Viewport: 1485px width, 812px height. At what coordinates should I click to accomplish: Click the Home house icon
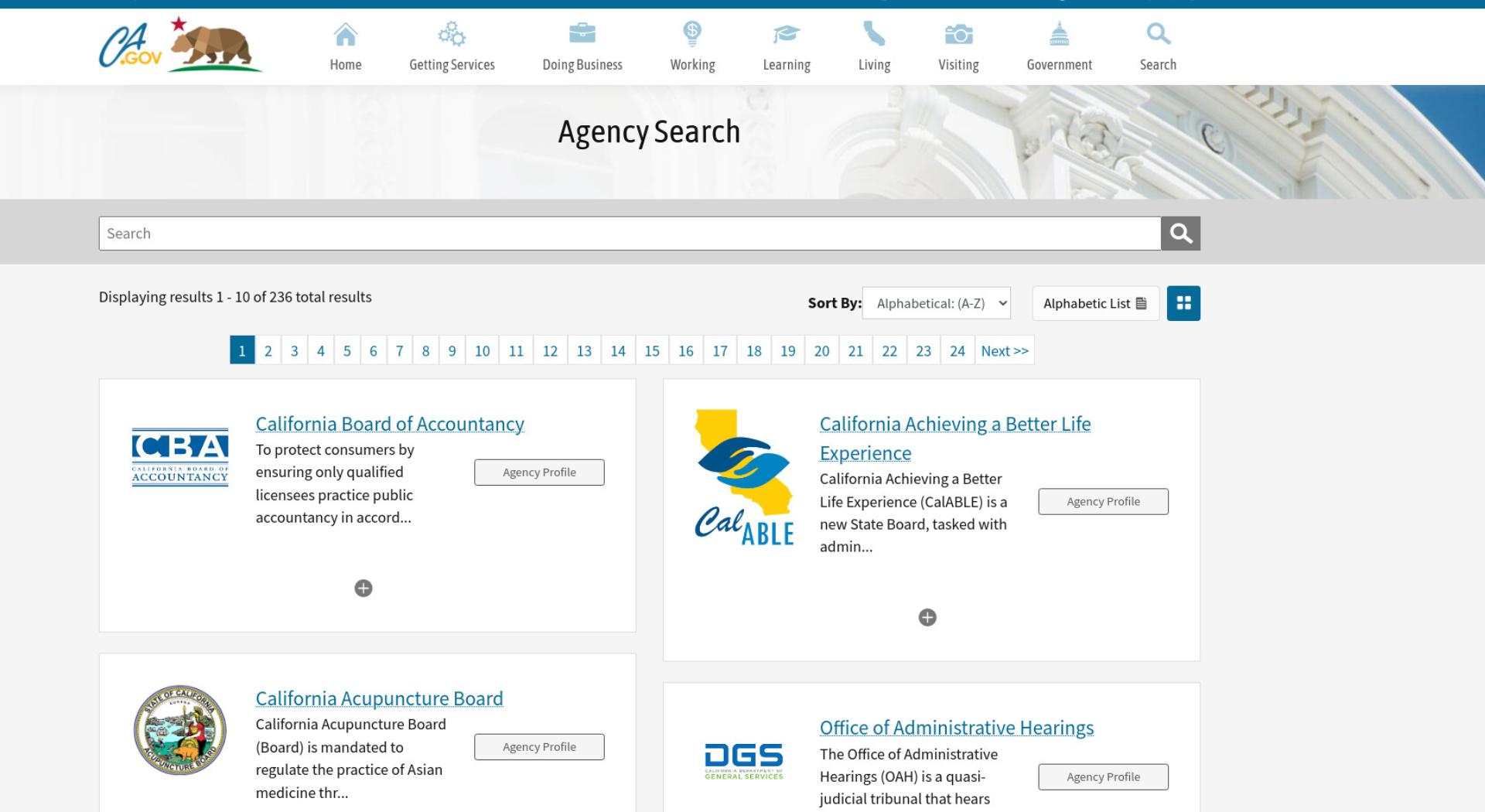click(x=345, y=34)
